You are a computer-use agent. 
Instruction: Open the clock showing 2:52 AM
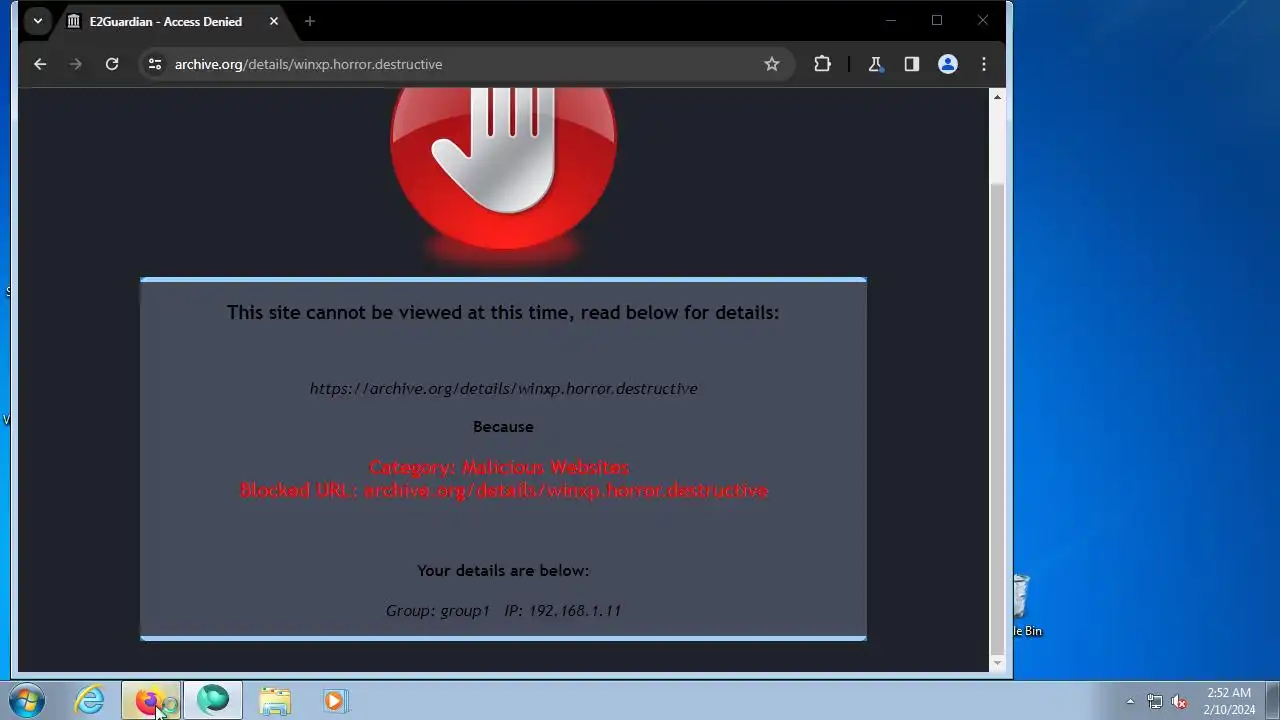click(x=1229, y=701)
